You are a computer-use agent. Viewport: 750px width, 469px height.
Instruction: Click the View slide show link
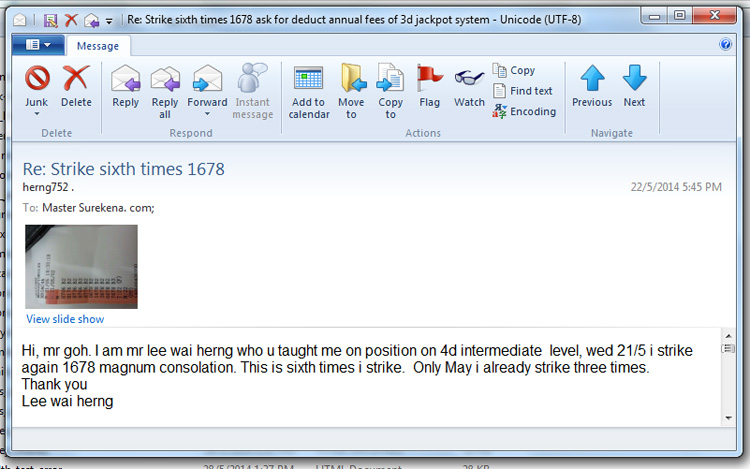tap(65, 319)
